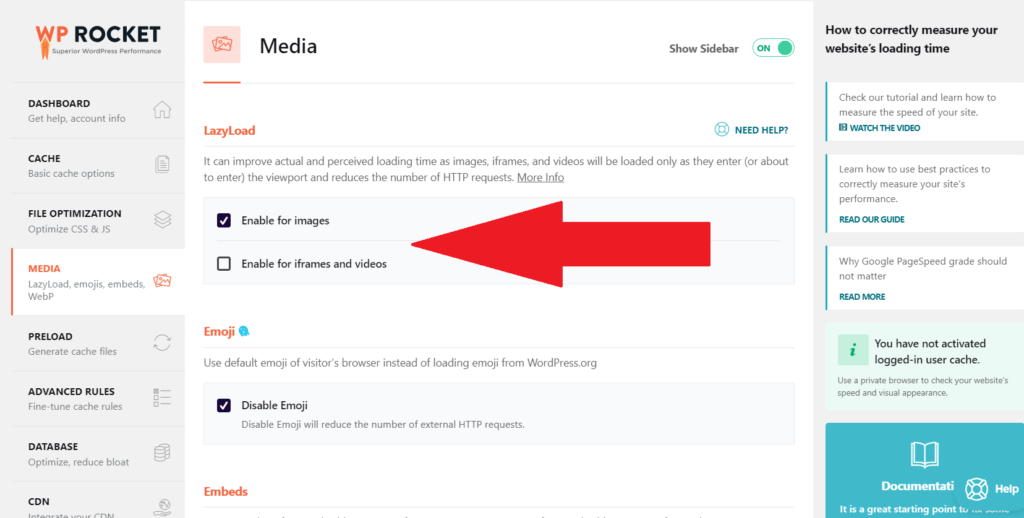
Task: Click the WP Rocket logo
Action: point(97,38)
